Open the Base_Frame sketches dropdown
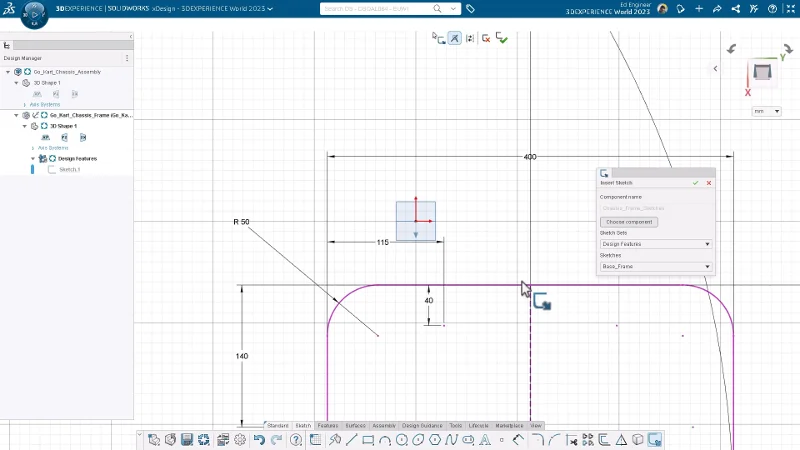Screen dimensions: 800x450 [x=655, y=267]
